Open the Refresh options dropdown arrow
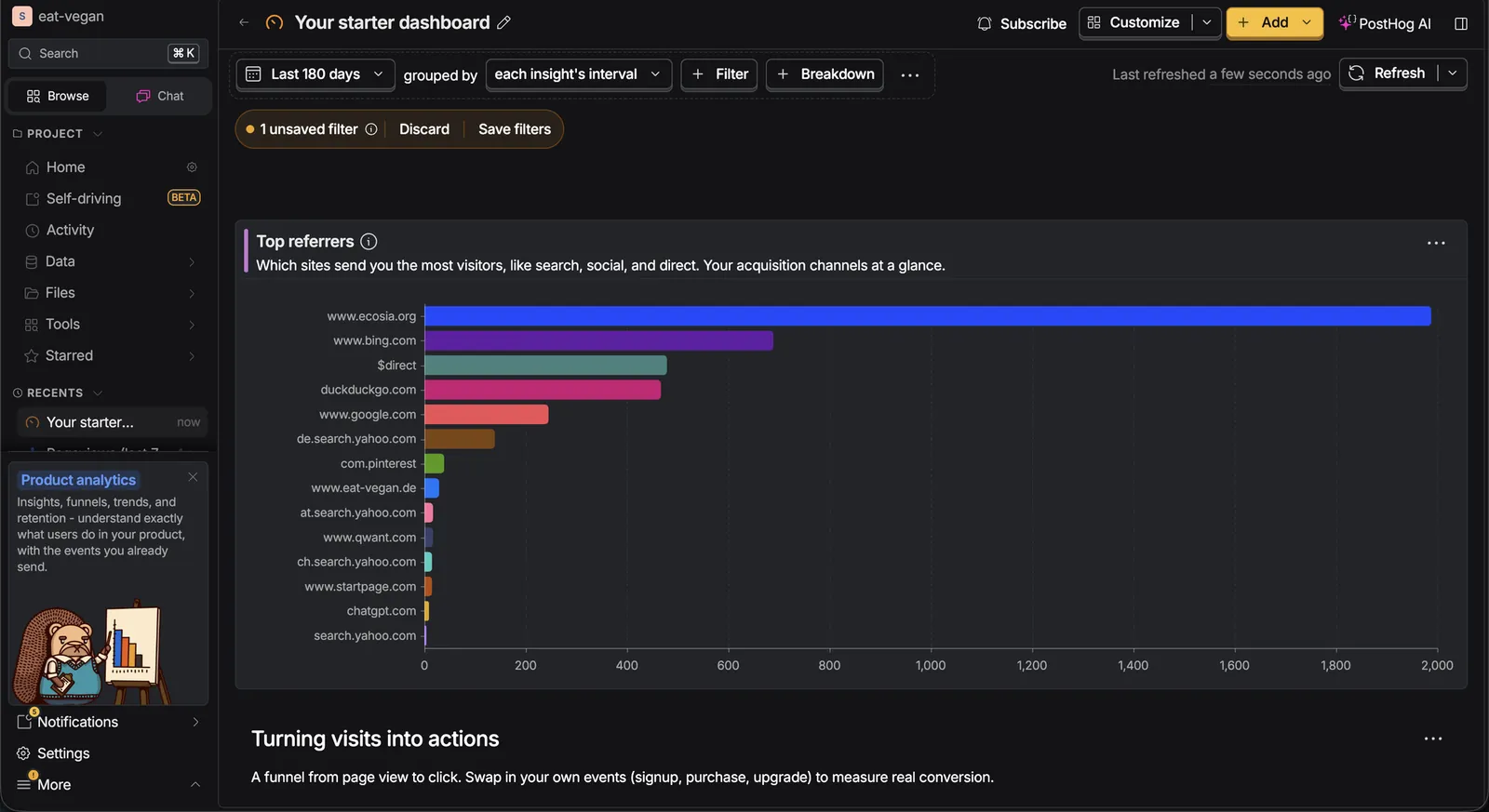The height and width of the screenshot is (812, 1489). pos(1453,73)
